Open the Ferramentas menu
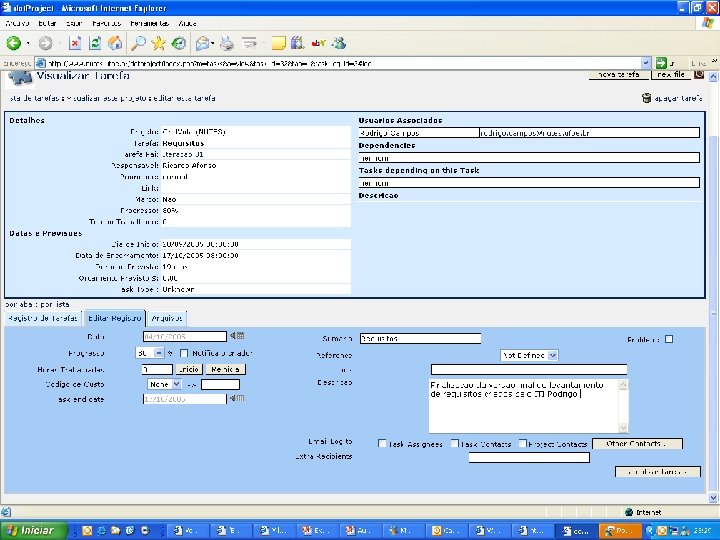Screen dimensions: 720x540 pos(150,23)
